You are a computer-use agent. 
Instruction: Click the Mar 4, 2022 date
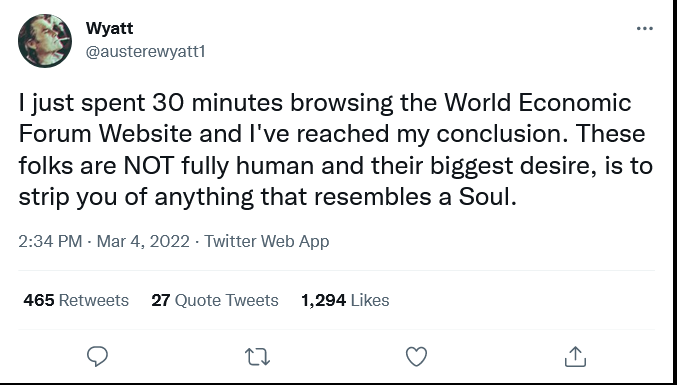click(143, 241)
